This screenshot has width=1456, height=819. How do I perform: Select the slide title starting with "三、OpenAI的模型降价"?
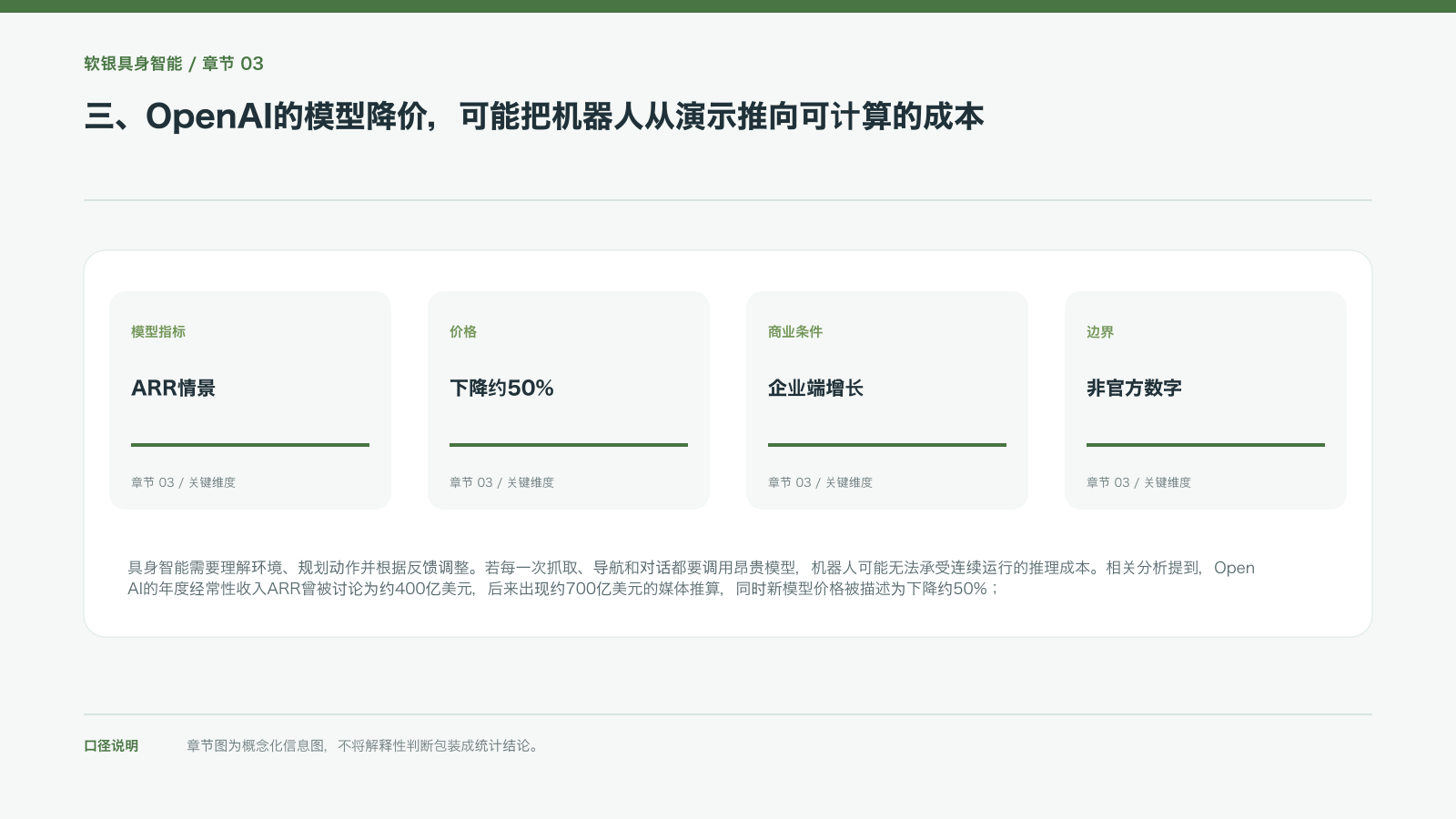coord(534,116)
